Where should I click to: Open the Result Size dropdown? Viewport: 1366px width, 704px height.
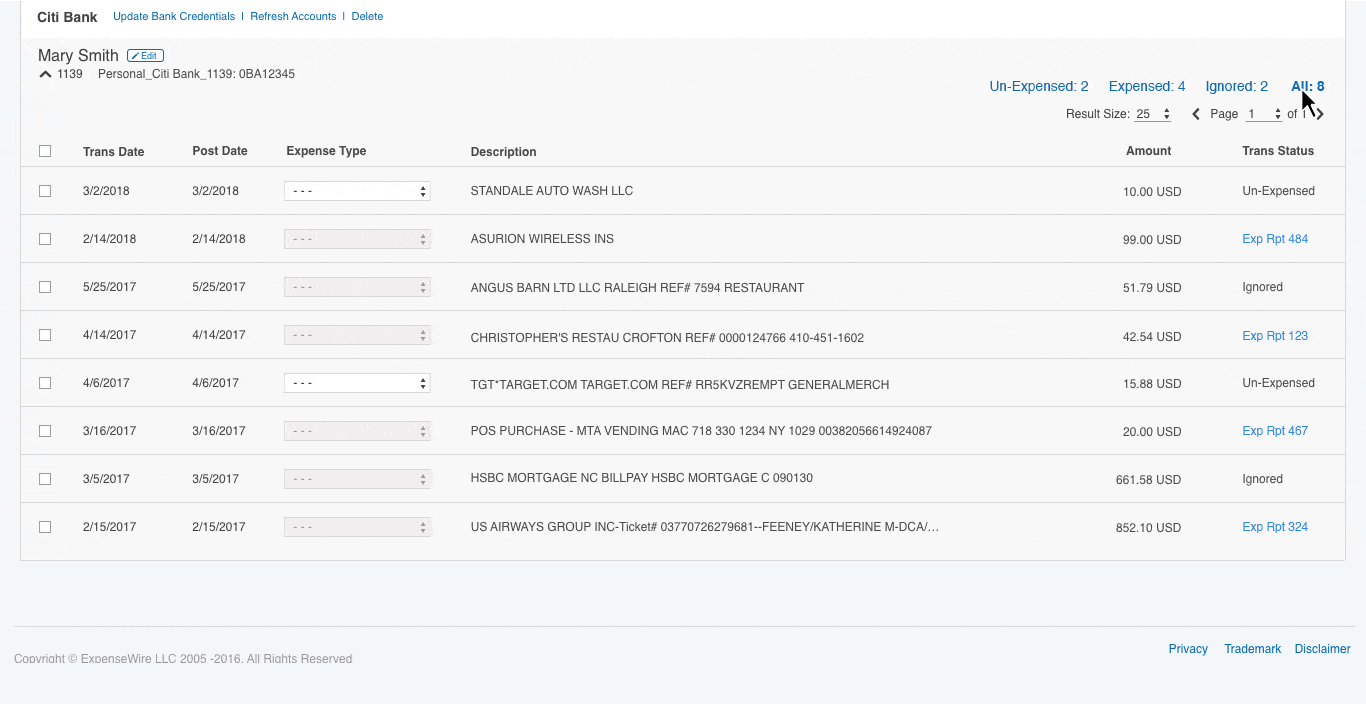(x=1153, y=114)
